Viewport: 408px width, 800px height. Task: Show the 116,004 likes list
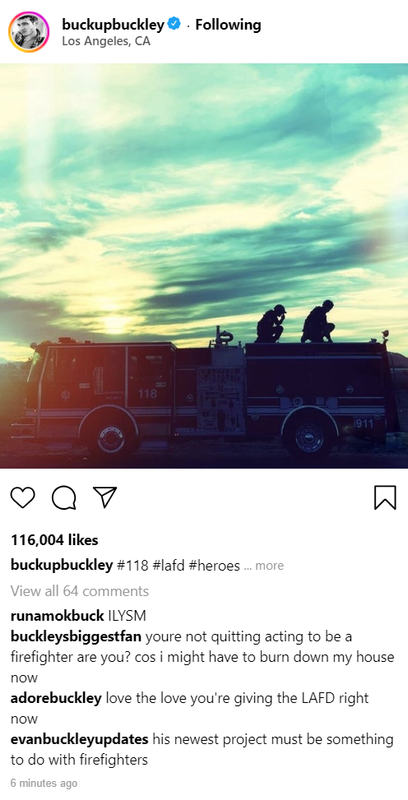55,540
